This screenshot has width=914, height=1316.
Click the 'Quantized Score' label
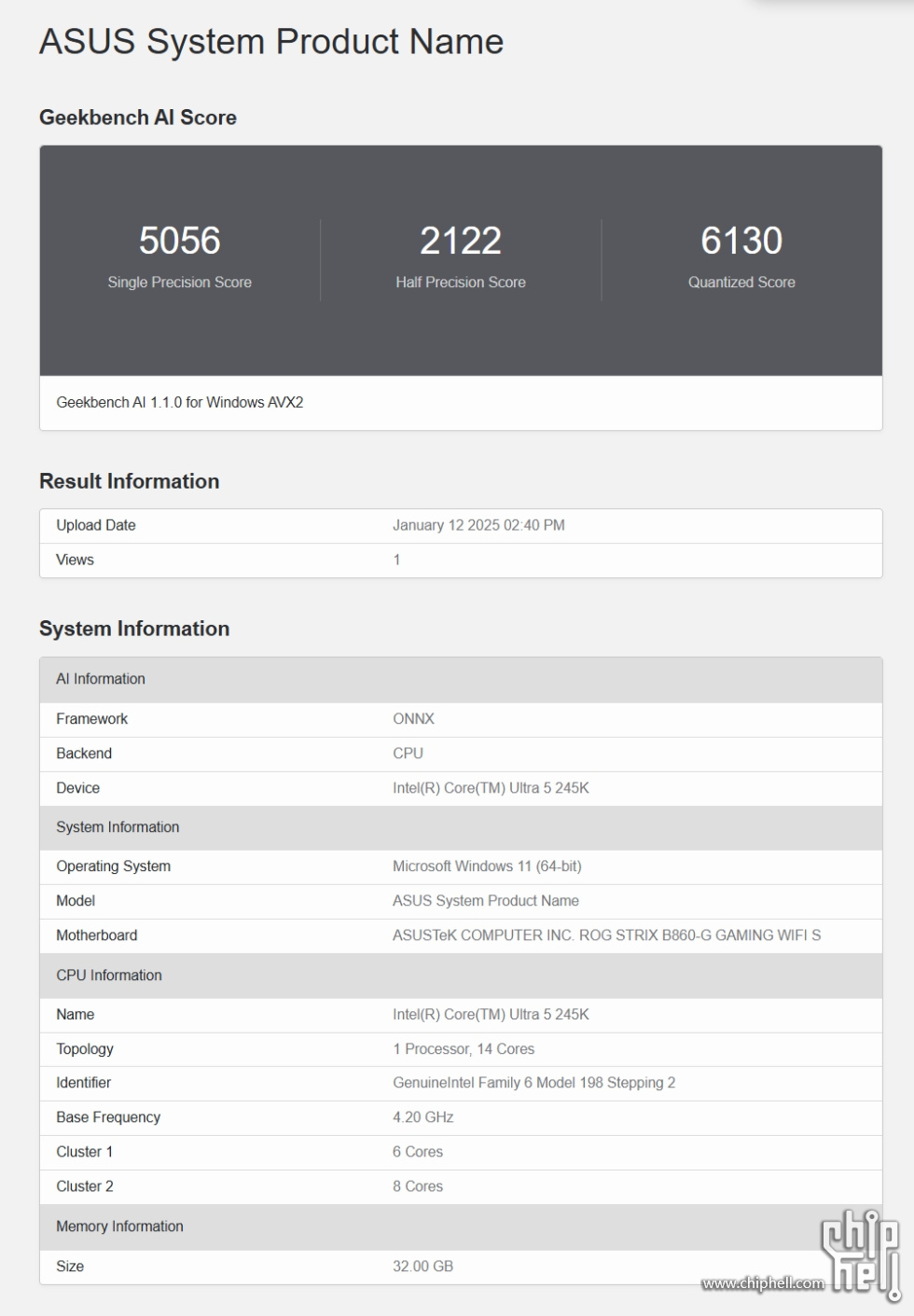(741, 283)
